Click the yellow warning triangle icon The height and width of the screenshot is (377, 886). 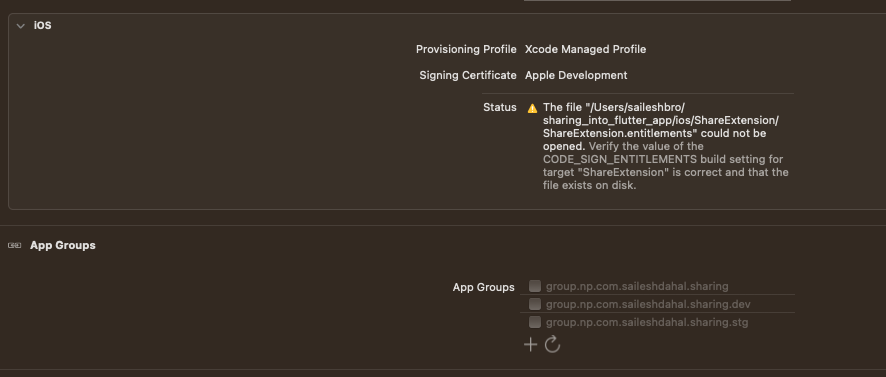tap(532, 108)
